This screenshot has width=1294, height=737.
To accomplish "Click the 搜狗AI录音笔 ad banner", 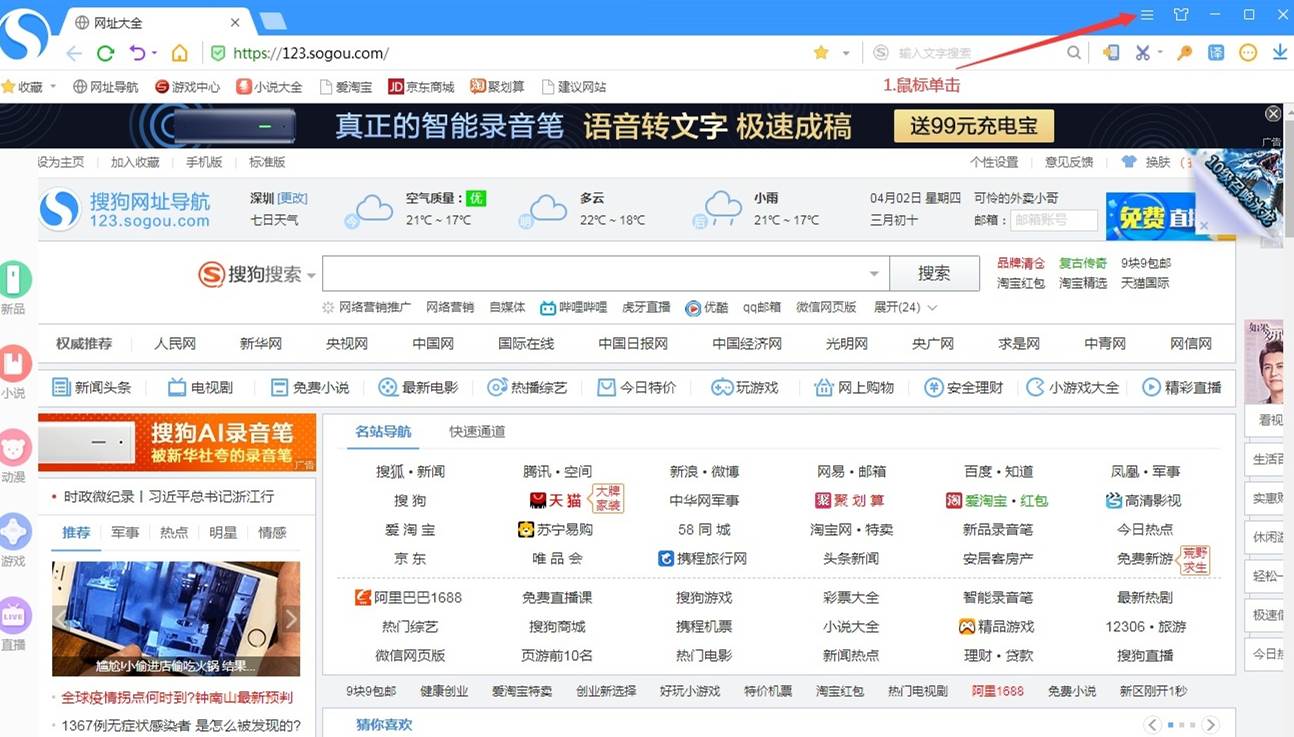I will [177, 442].
